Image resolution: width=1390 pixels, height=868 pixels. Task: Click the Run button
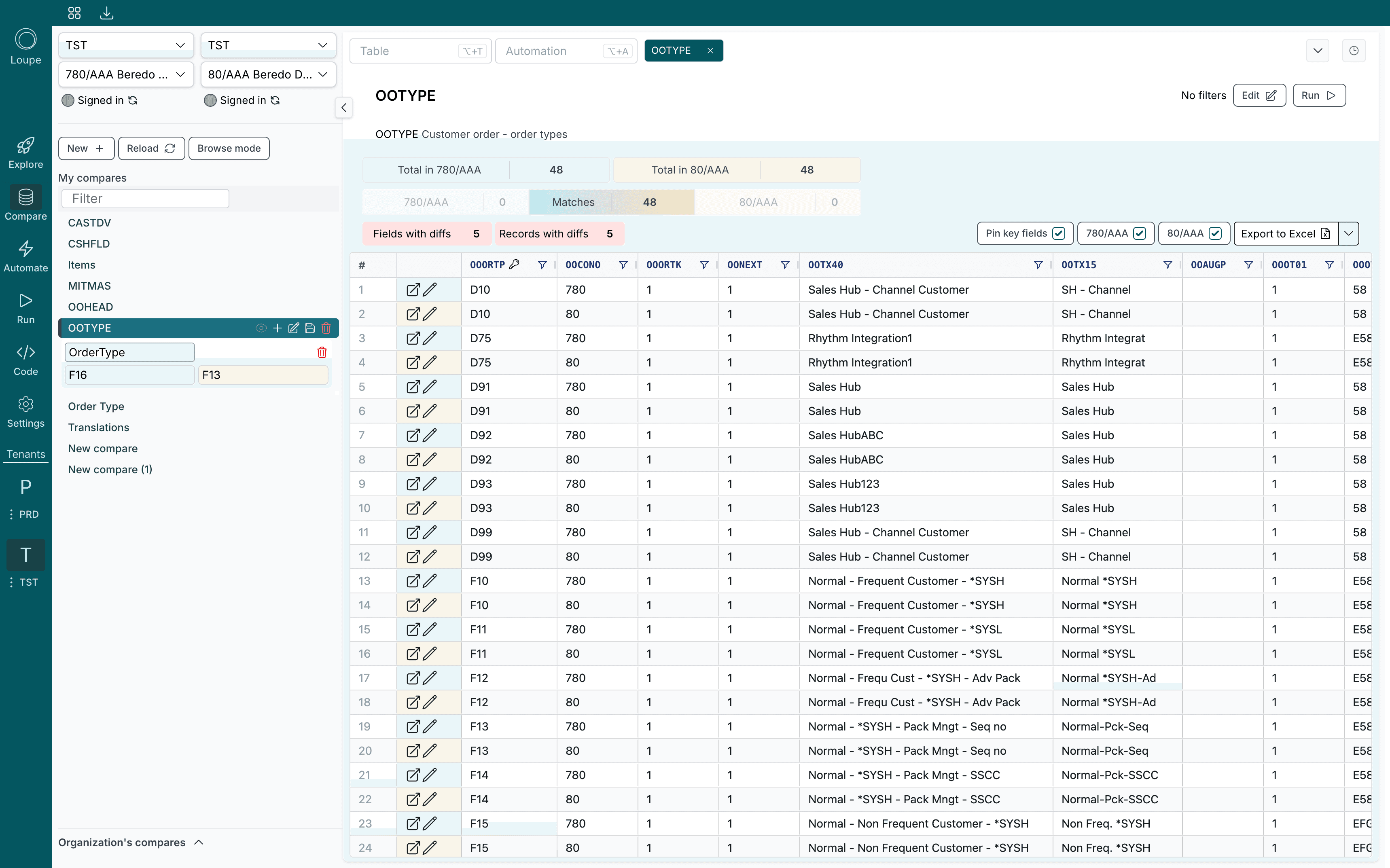(1319, 95)
